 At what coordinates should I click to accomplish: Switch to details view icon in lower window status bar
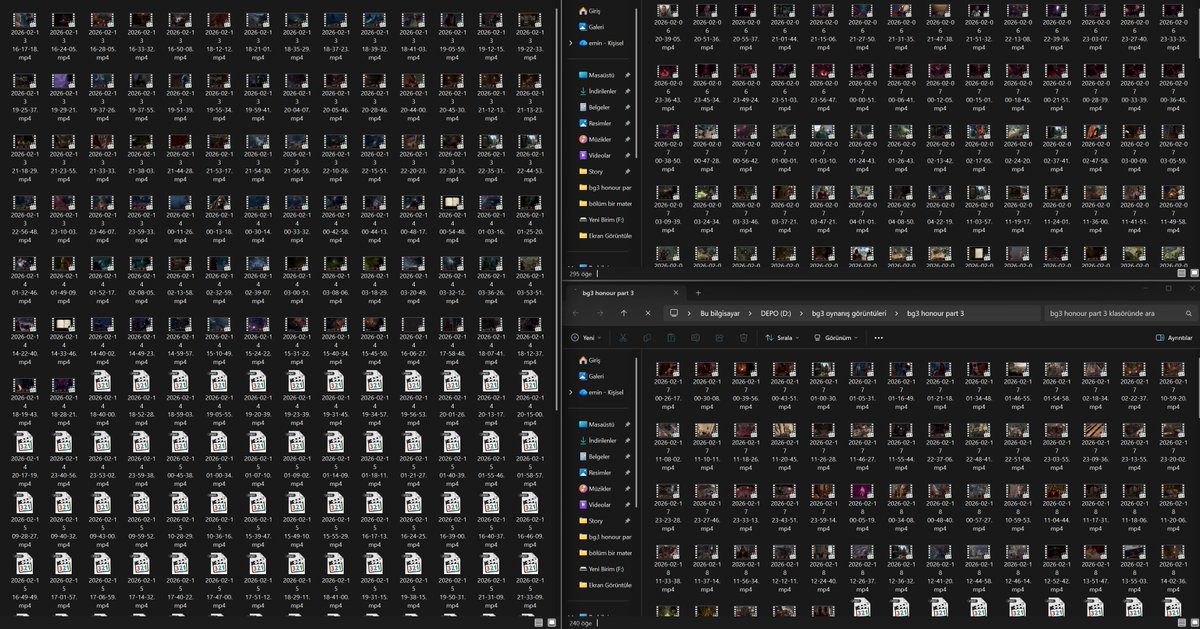(1181, 622)
